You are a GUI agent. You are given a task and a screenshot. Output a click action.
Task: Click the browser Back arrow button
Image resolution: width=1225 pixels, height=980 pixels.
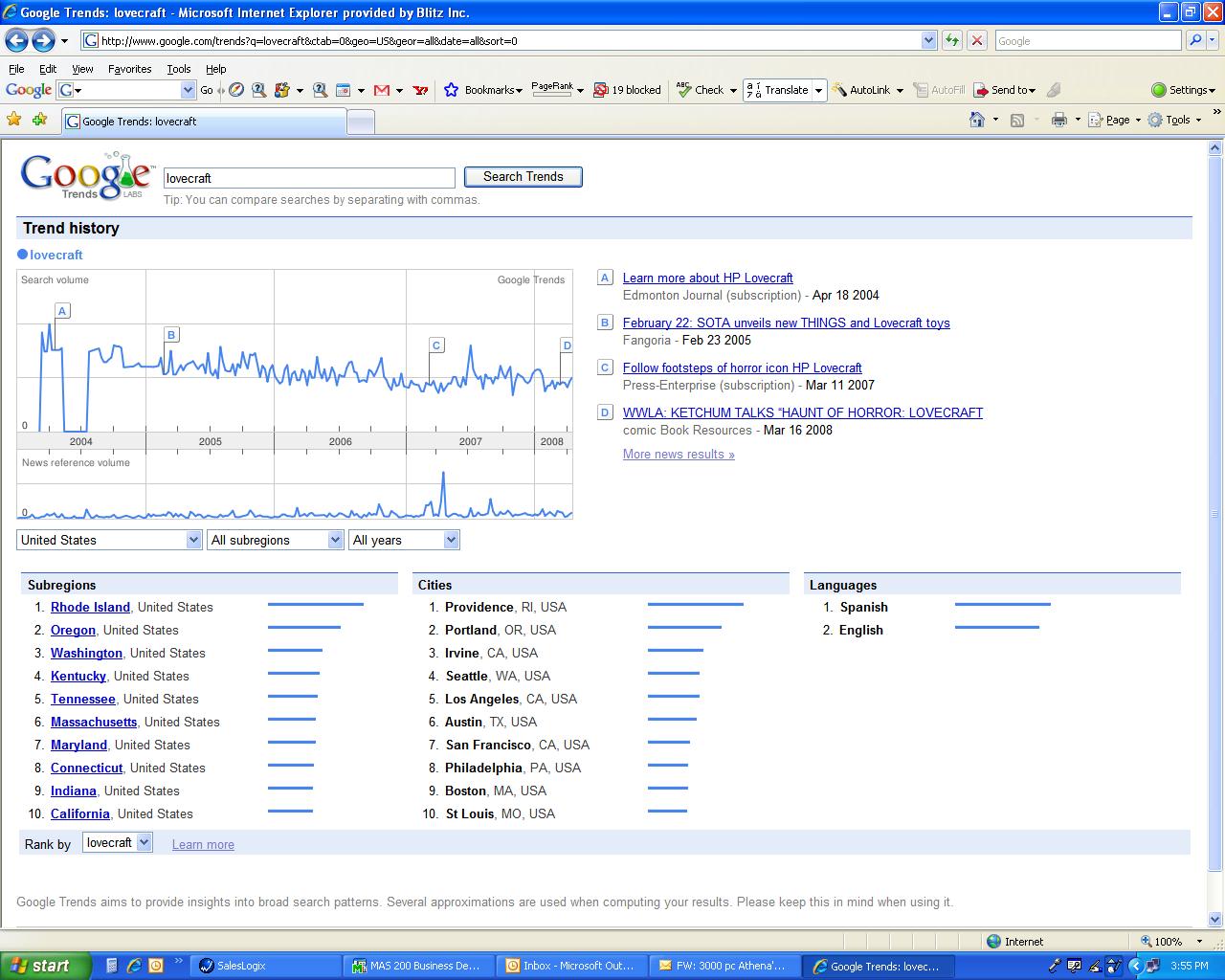point(16,40)
